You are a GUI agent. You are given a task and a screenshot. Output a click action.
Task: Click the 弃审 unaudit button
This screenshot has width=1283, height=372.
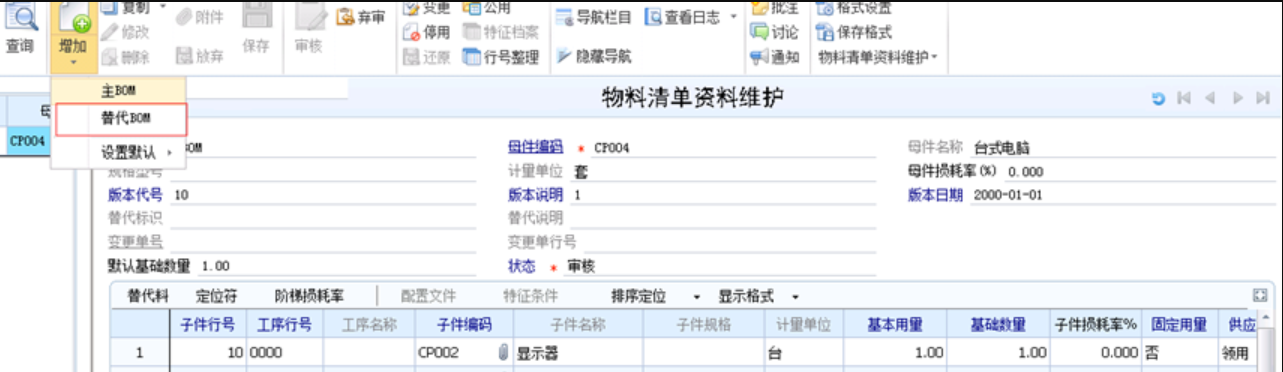click(x=360, y=17)
